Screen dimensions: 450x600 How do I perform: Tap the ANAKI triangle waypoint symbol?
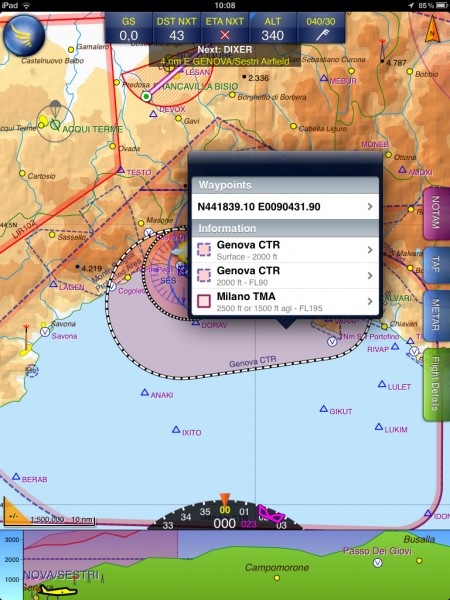coord(144,392)
